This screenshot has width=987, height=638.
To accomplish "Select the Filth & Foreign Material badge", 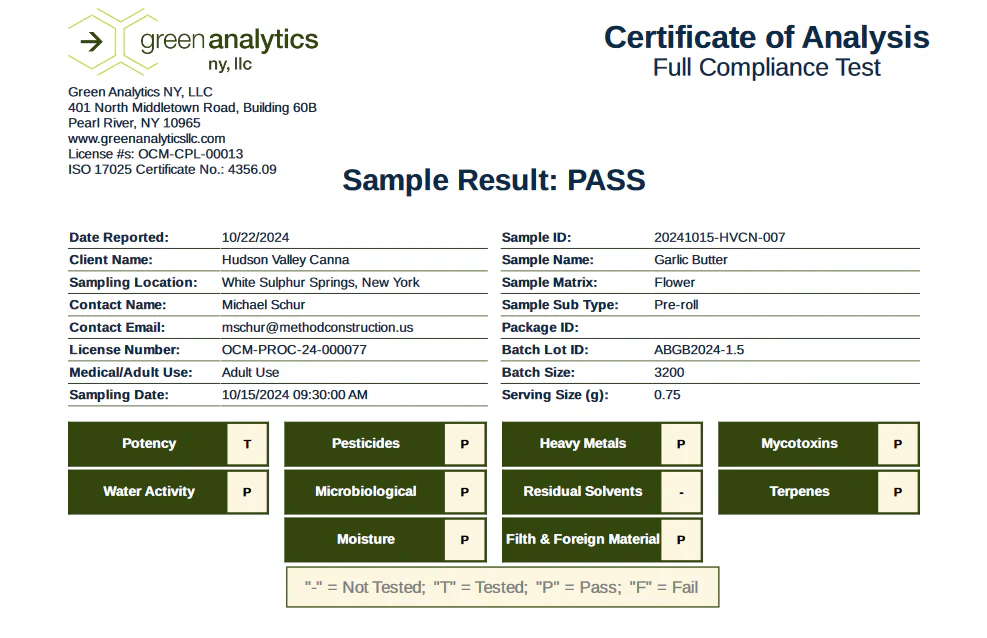I will point(602,540).
